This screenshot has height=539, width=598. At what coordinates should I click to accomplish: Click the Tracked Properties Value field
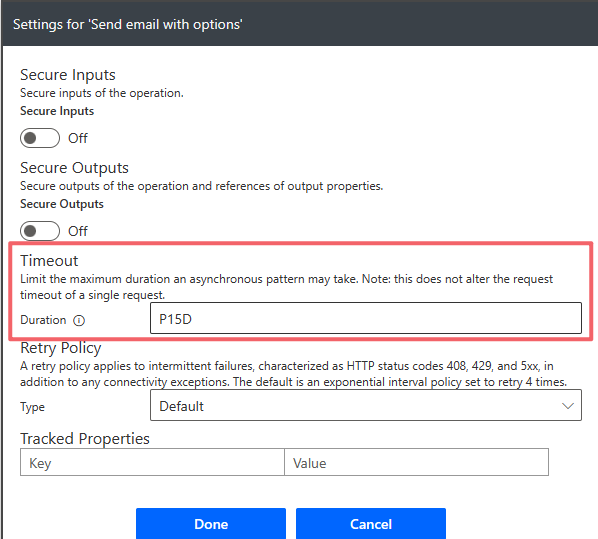[x=416, y=462]
